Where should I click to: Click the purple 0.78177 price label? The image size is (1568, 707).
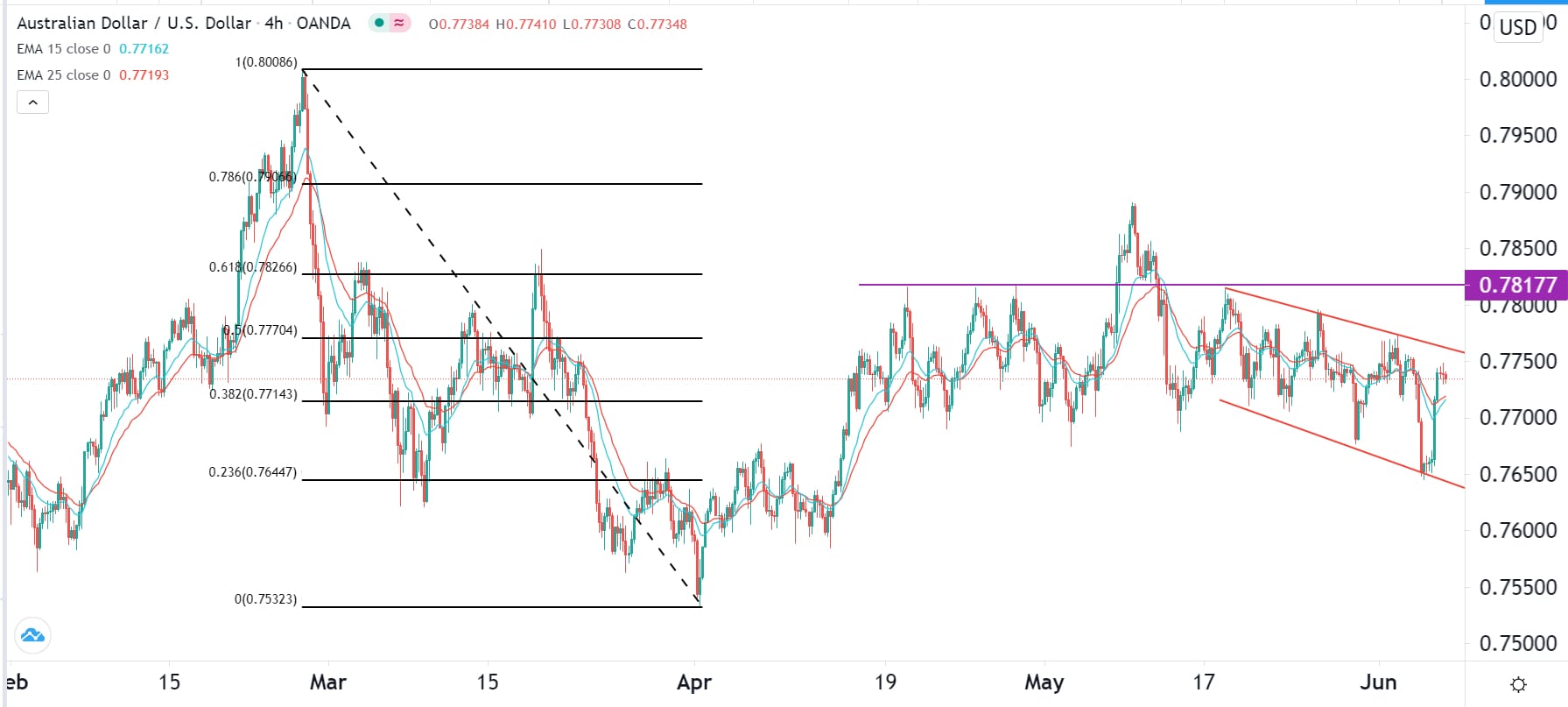pyautogui.click(x=1516, y=285)
